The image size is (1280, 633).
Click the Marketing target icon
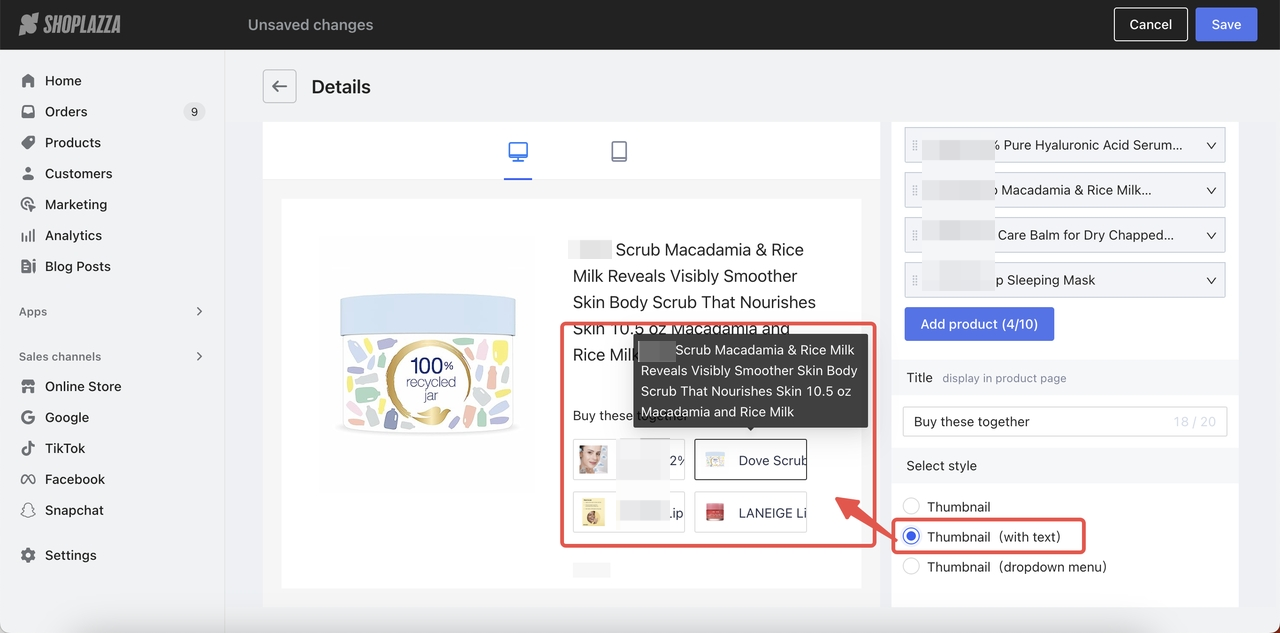pos(28,205)
